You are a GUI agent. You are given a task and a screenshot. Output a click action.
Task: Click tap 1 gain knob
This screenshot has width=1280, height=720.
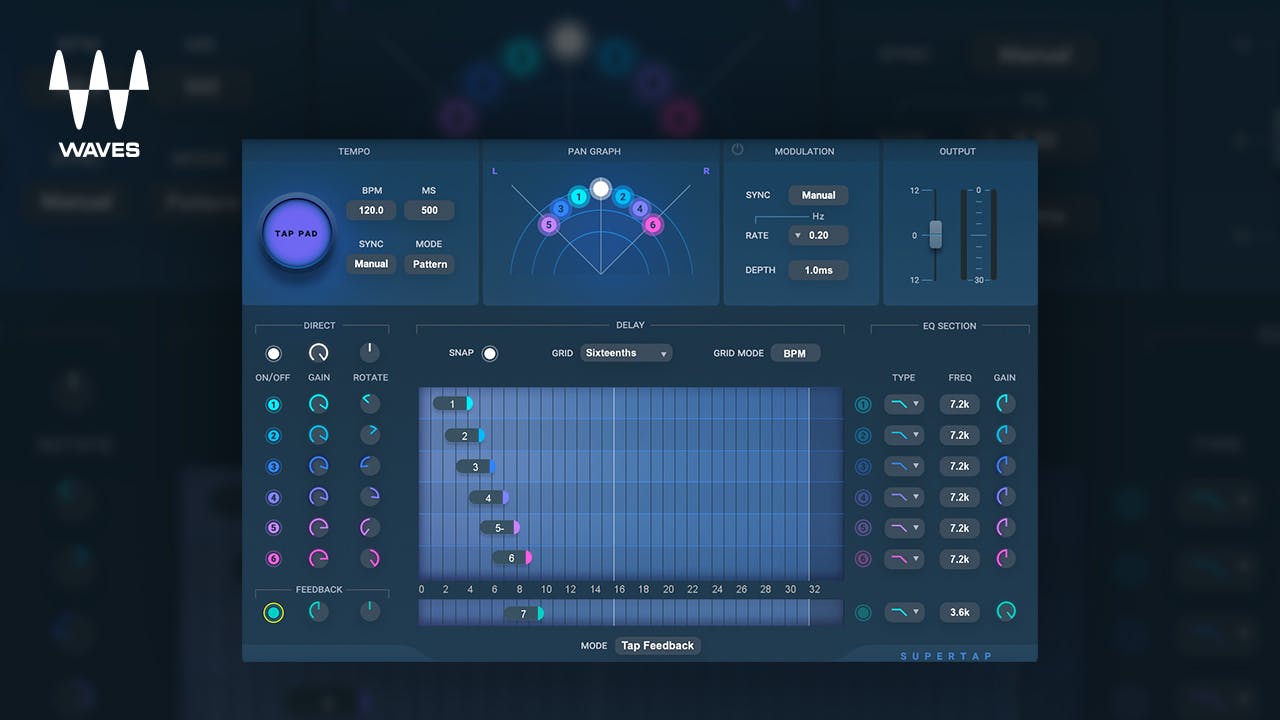point(319,404)
